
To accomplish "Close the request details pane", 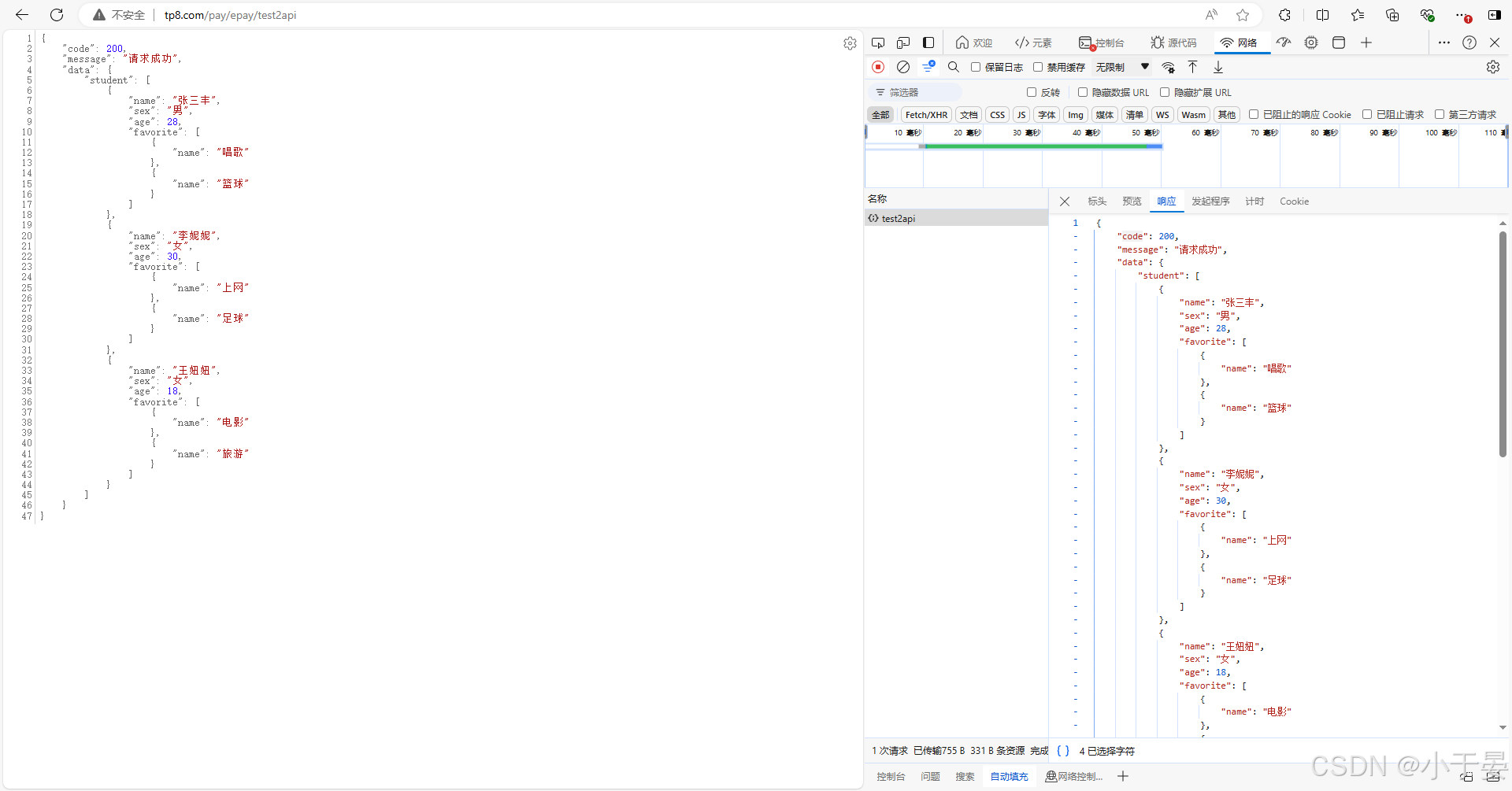I will tap(1065, 201).
